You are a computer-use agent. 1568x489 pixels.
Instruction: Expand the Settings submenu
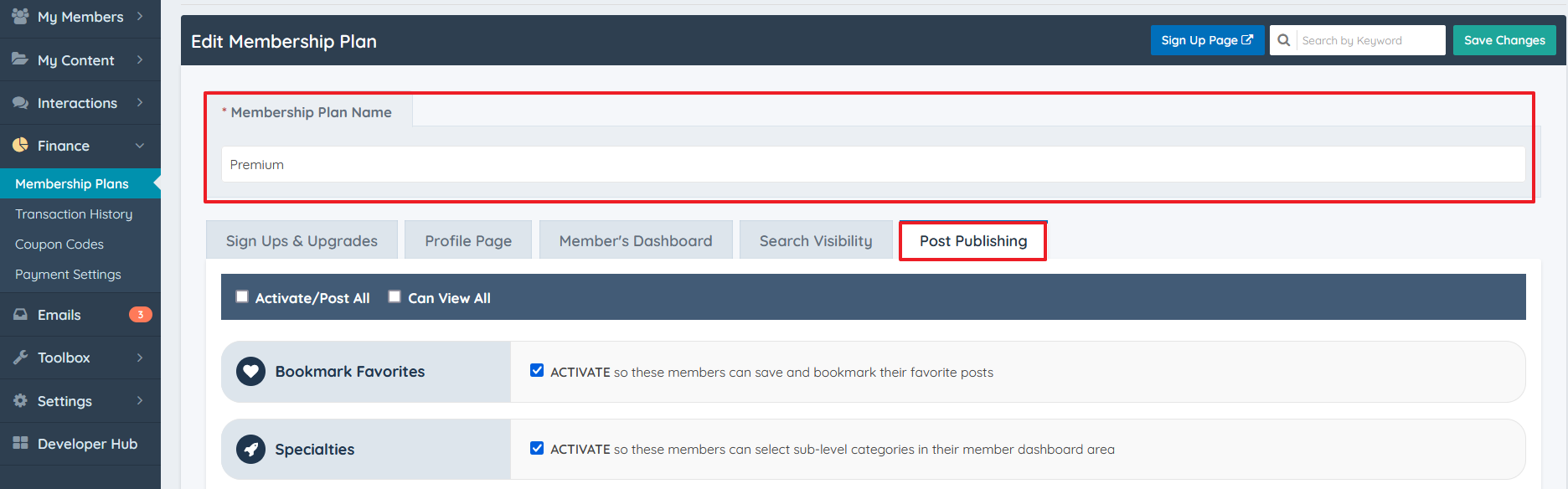[141, 400]
